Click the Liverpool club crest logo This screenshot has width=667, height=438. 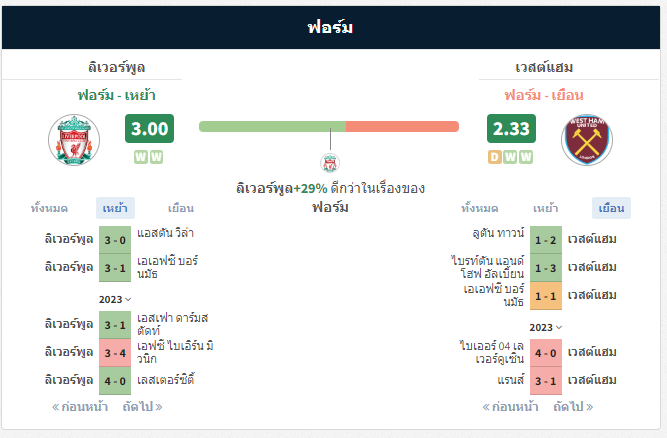pyautogui.click(x=74, y=140)
